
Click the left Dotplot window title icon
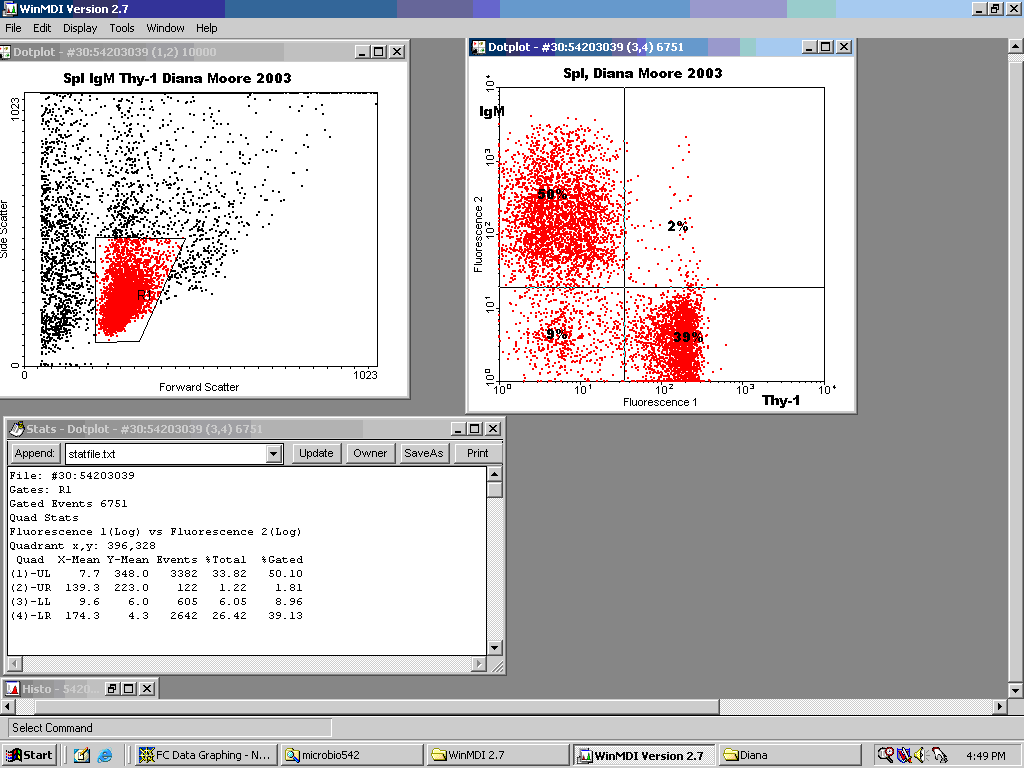pos(7,52)
